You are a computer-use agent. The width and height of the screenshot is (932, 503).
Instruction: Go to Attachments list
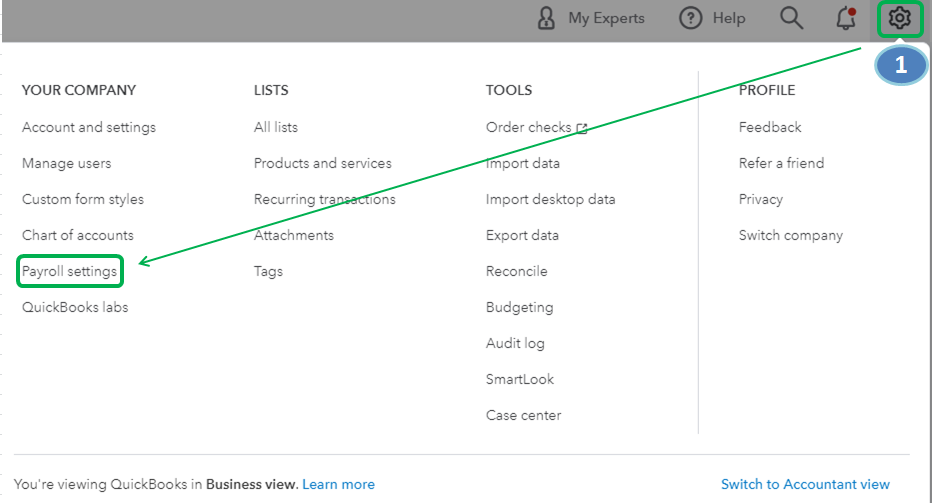(x=294, y=235)
